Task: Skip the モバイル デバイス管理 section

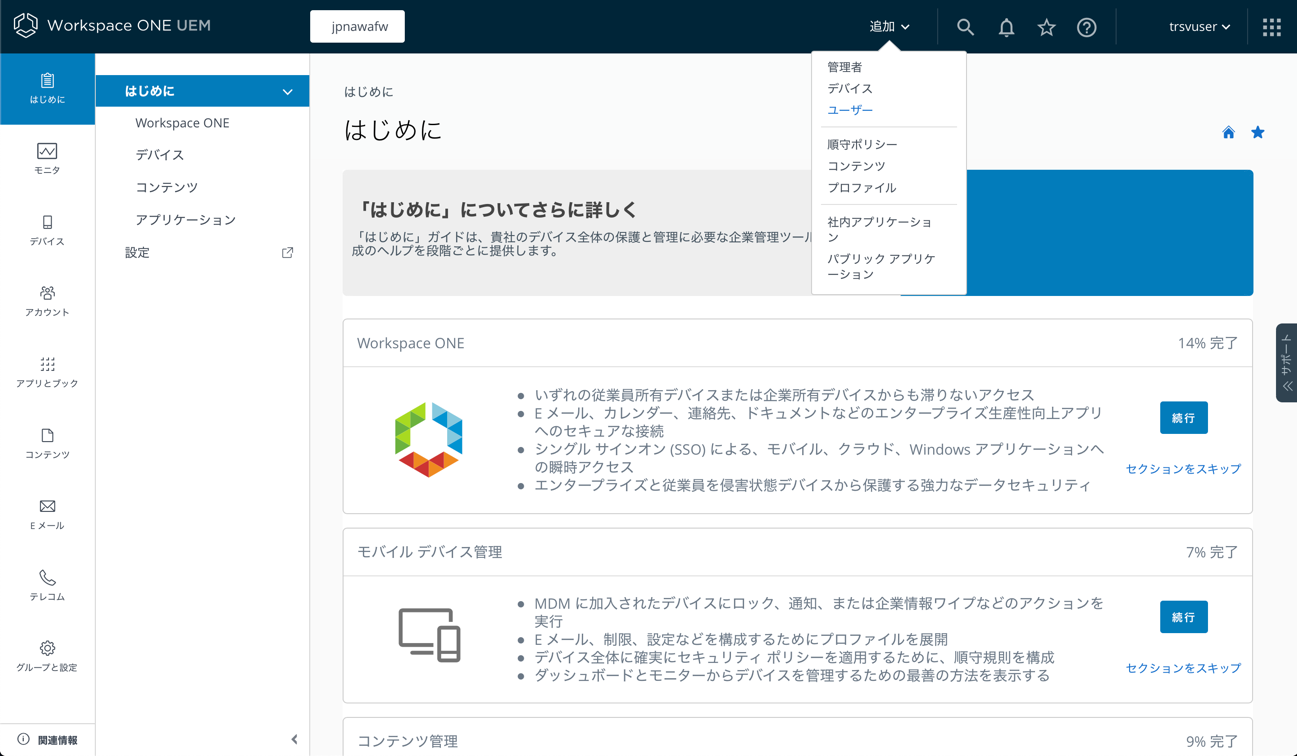Action: coord(1183,668)
